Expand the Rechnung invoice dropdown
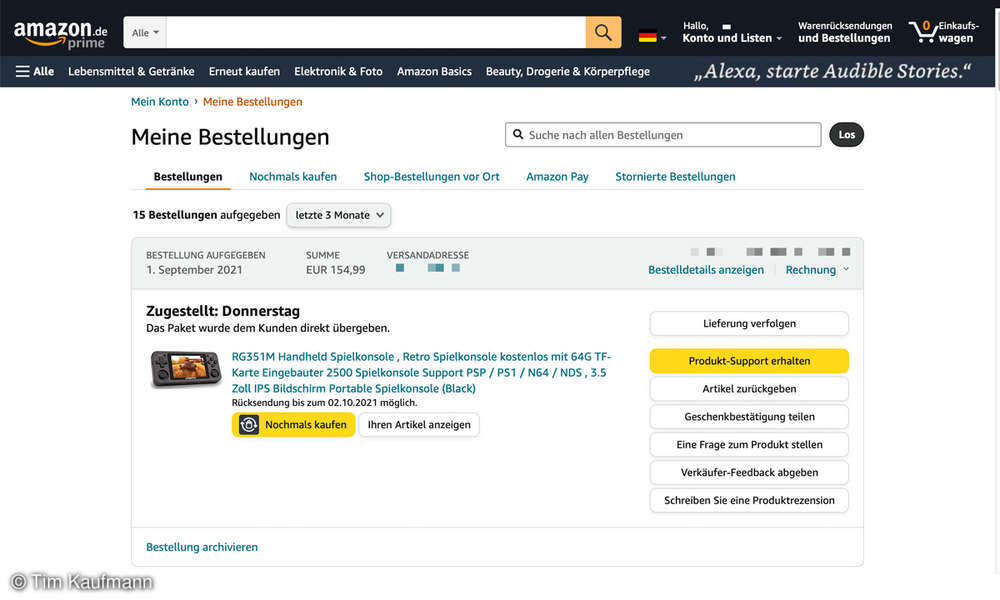The image size is (1000, 600). pos(817,270)
